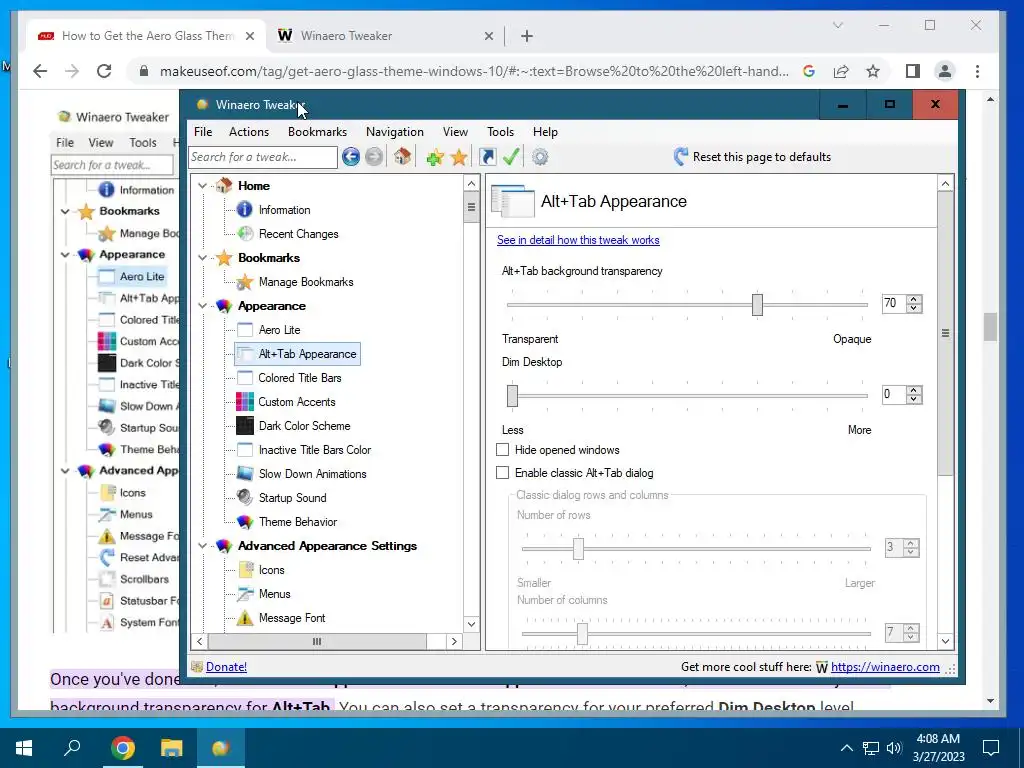Image resolution: width=1024 pixels, height=768 pixels.
Task: Collapse Advanced Appearance Settings node
Action: click(x=202, y=546)
